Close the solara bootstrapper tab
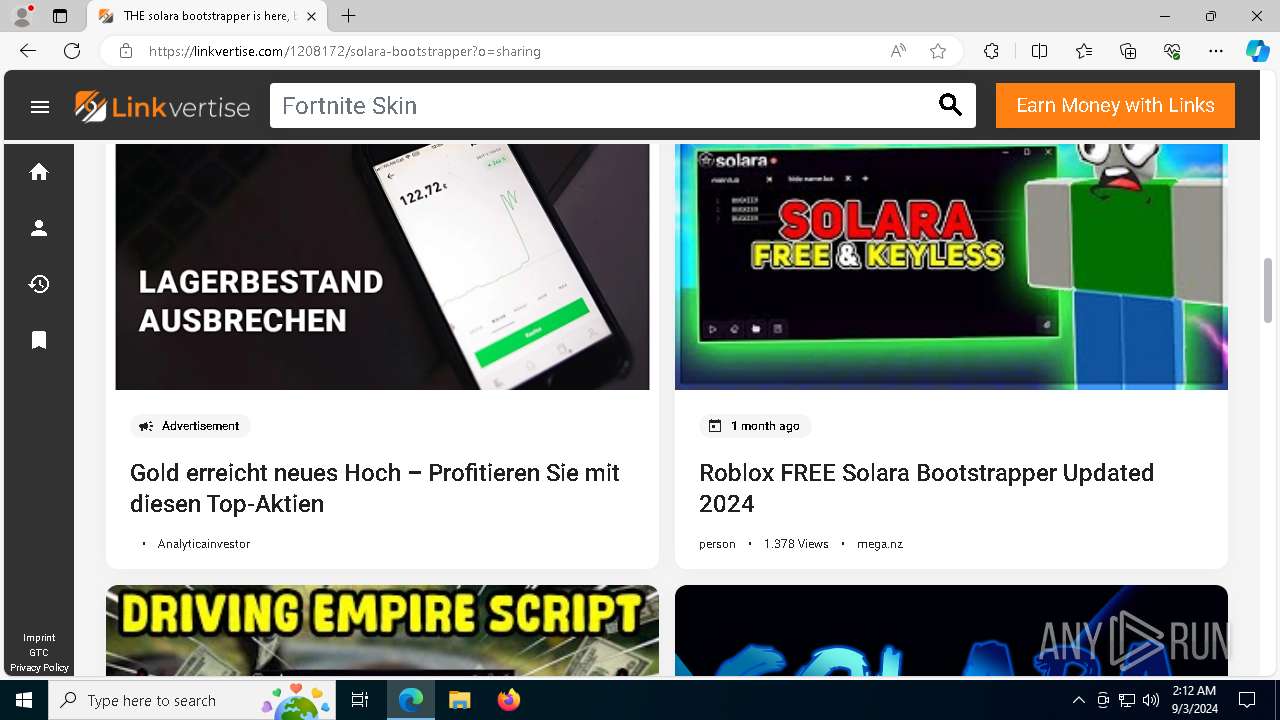This screenshot has width=1280, height=720. pos(312,16)
